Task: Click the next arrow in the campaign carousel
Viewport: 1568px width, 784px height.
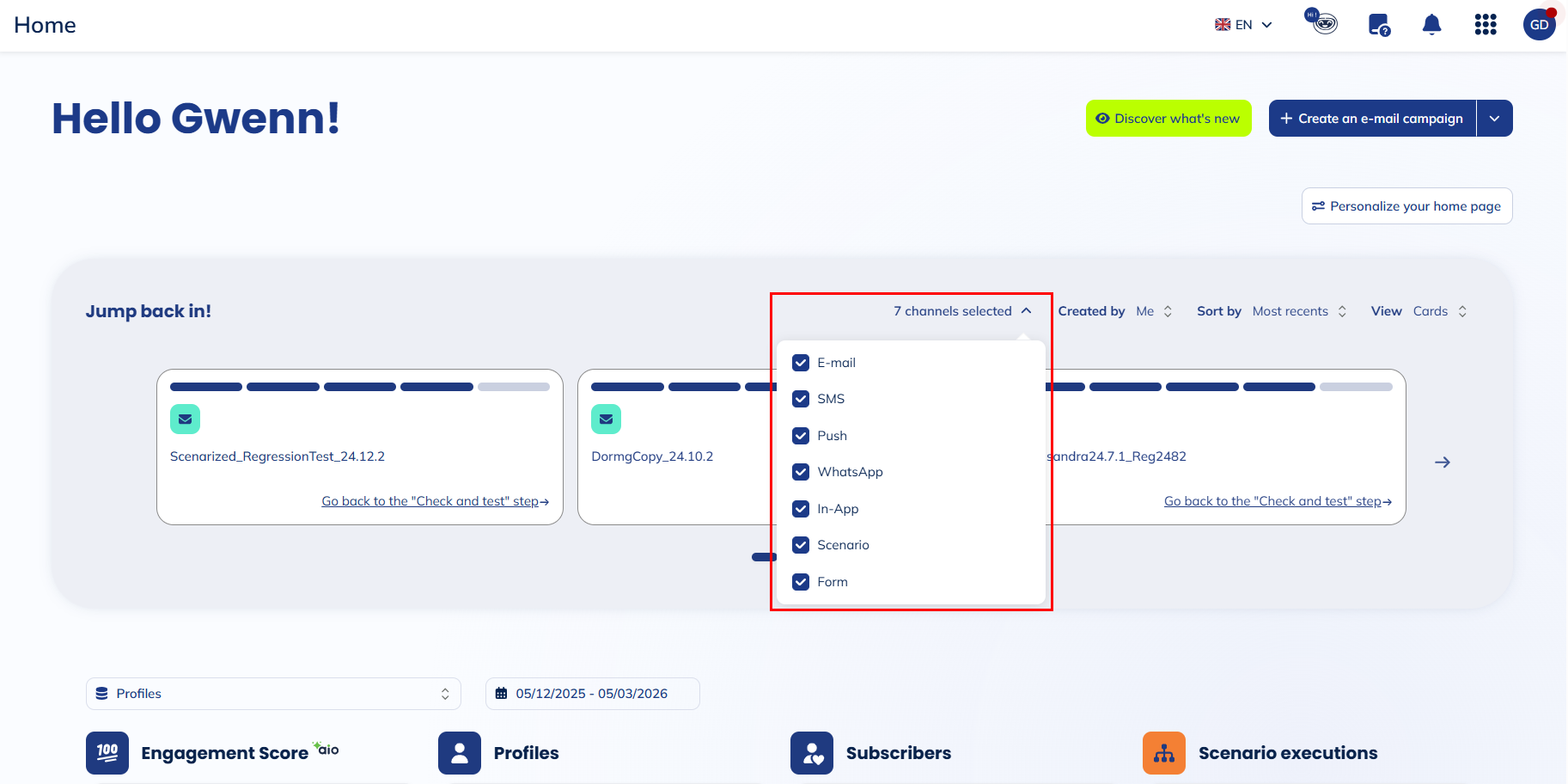Action: click(1443, 462)
